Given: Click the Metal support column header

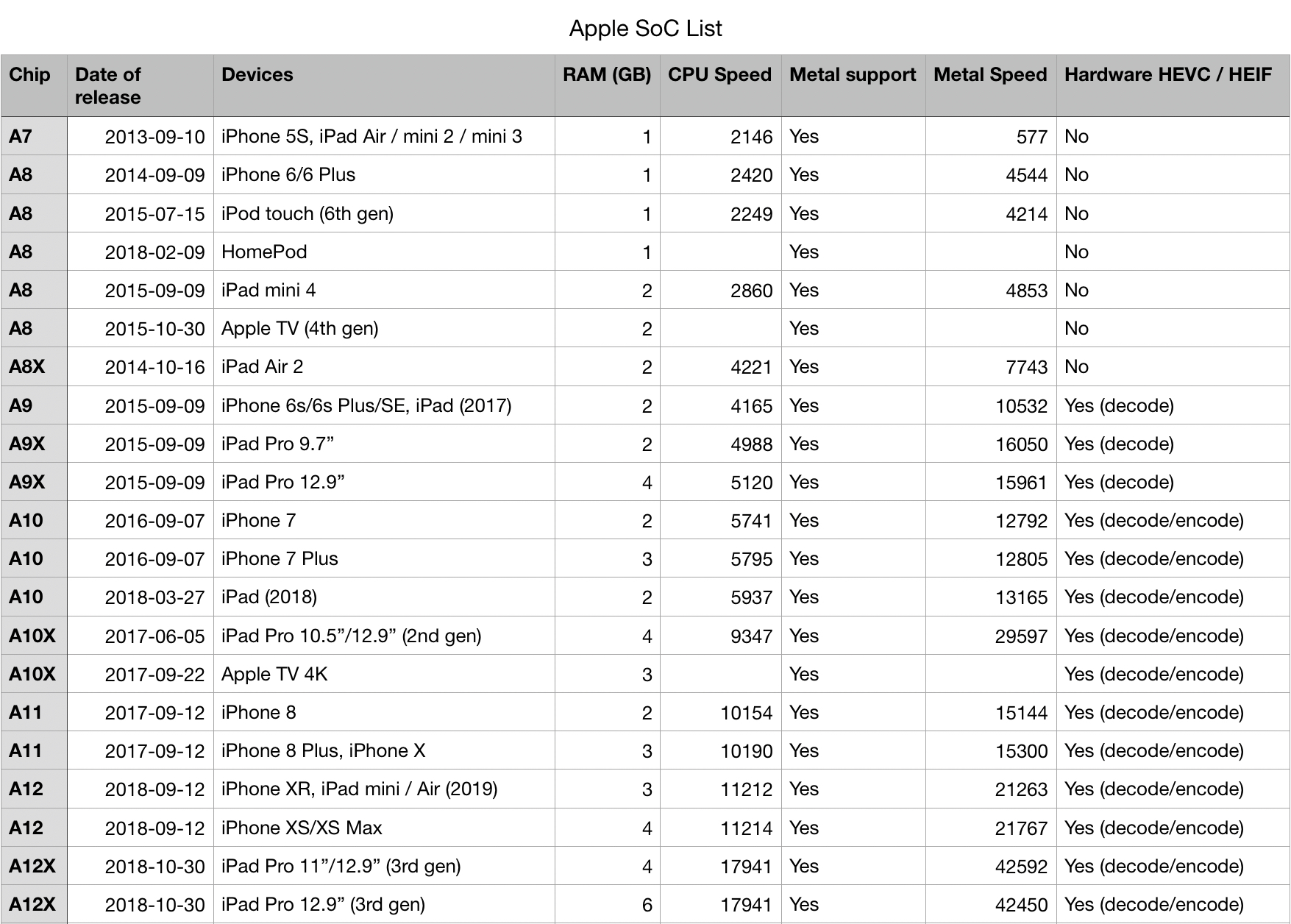Looking at the screenshot, I should 853,85.
